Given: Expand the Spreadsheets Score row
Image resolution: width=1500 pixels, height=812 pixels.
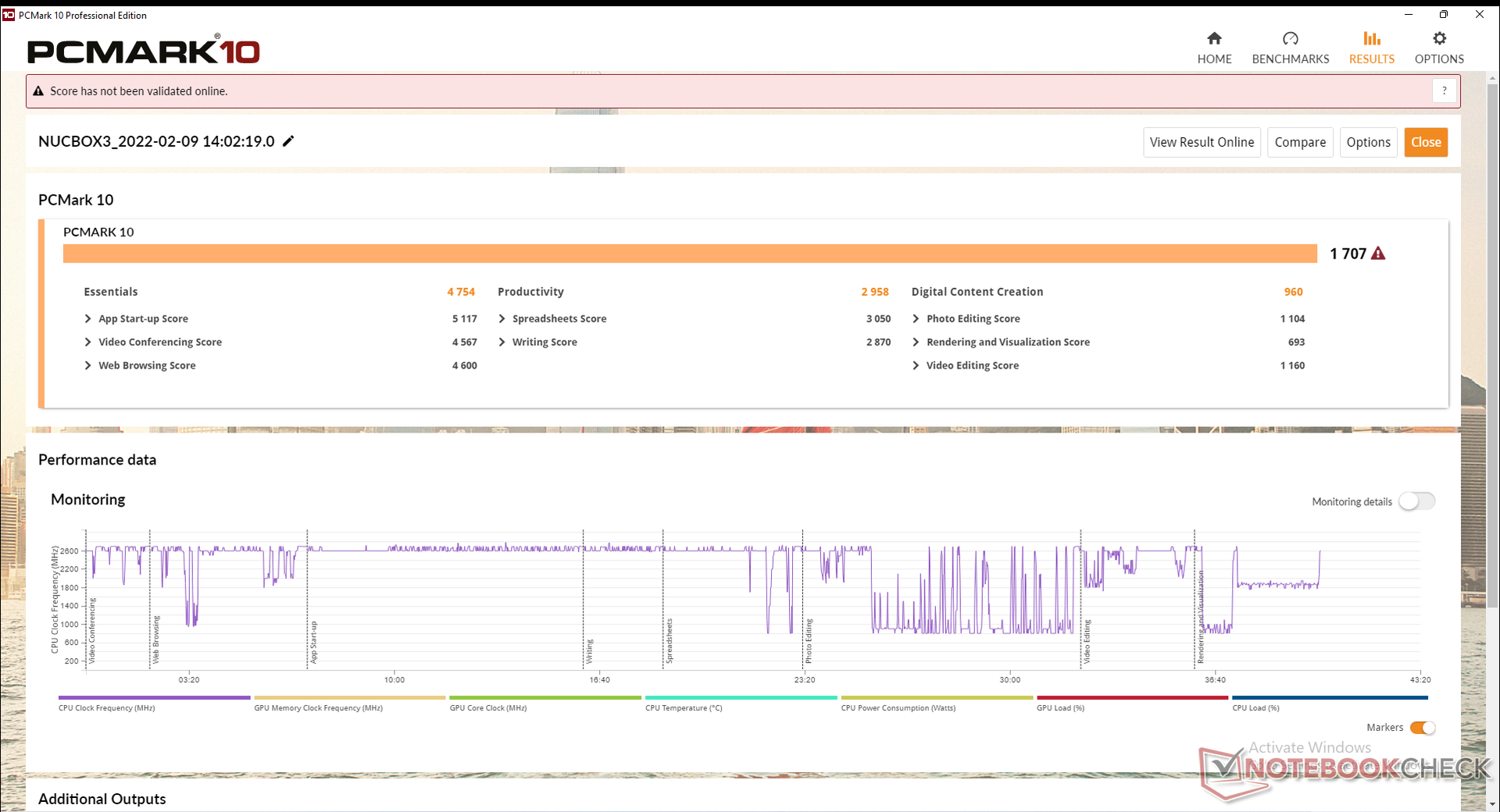Looking at the screenshot, I should point(502,319).
